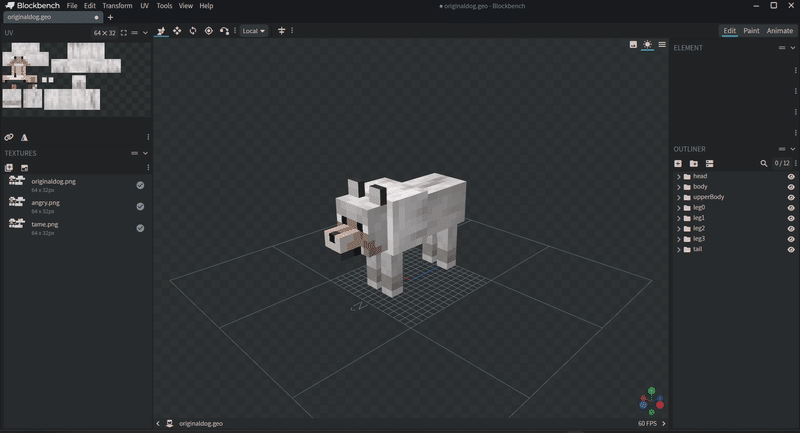Click the UV fullscreen frame icon
Screen dimensions: 800x433
(x=123, y=33)
